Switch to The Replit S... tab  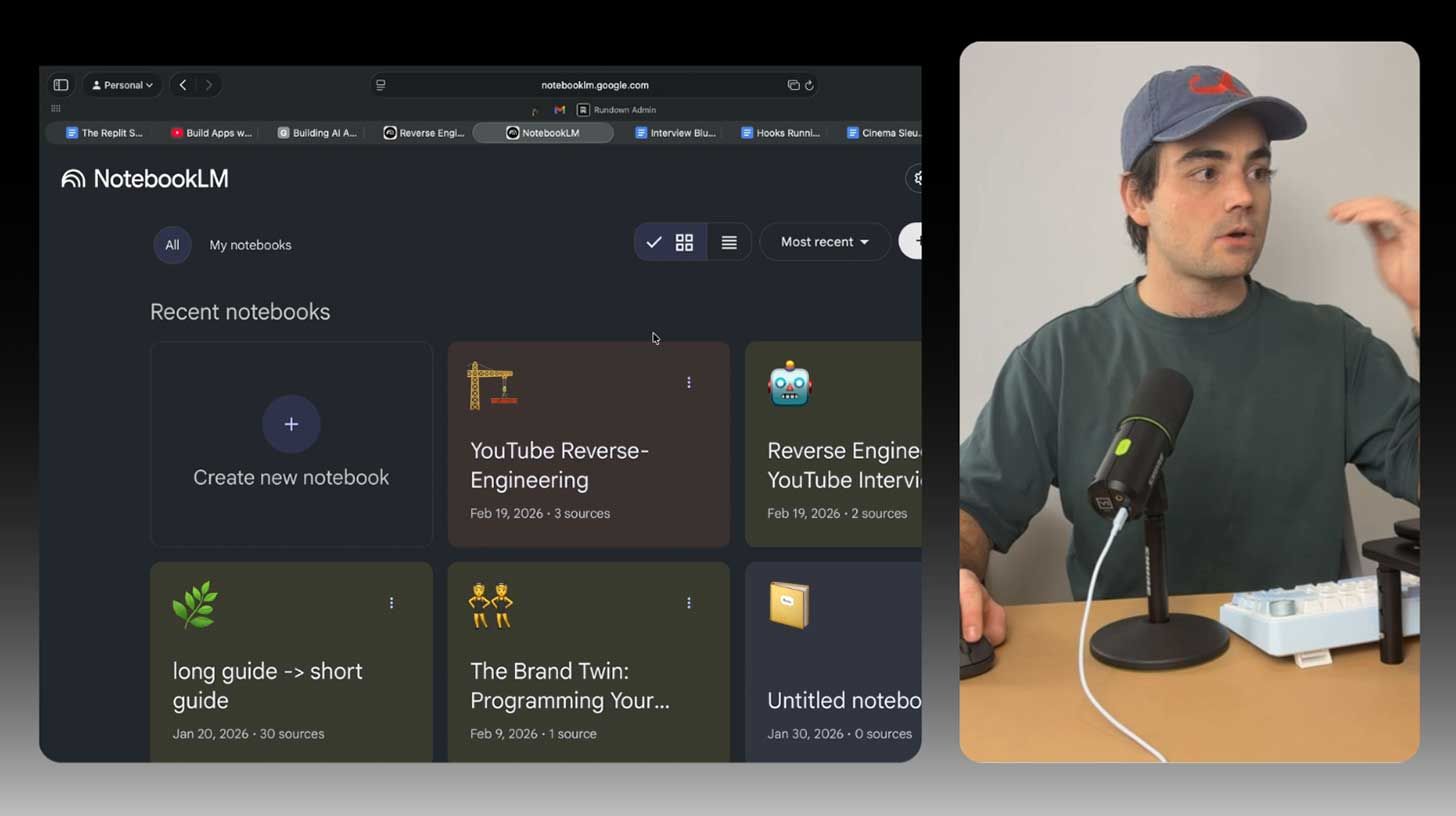[x=104, y=132]
